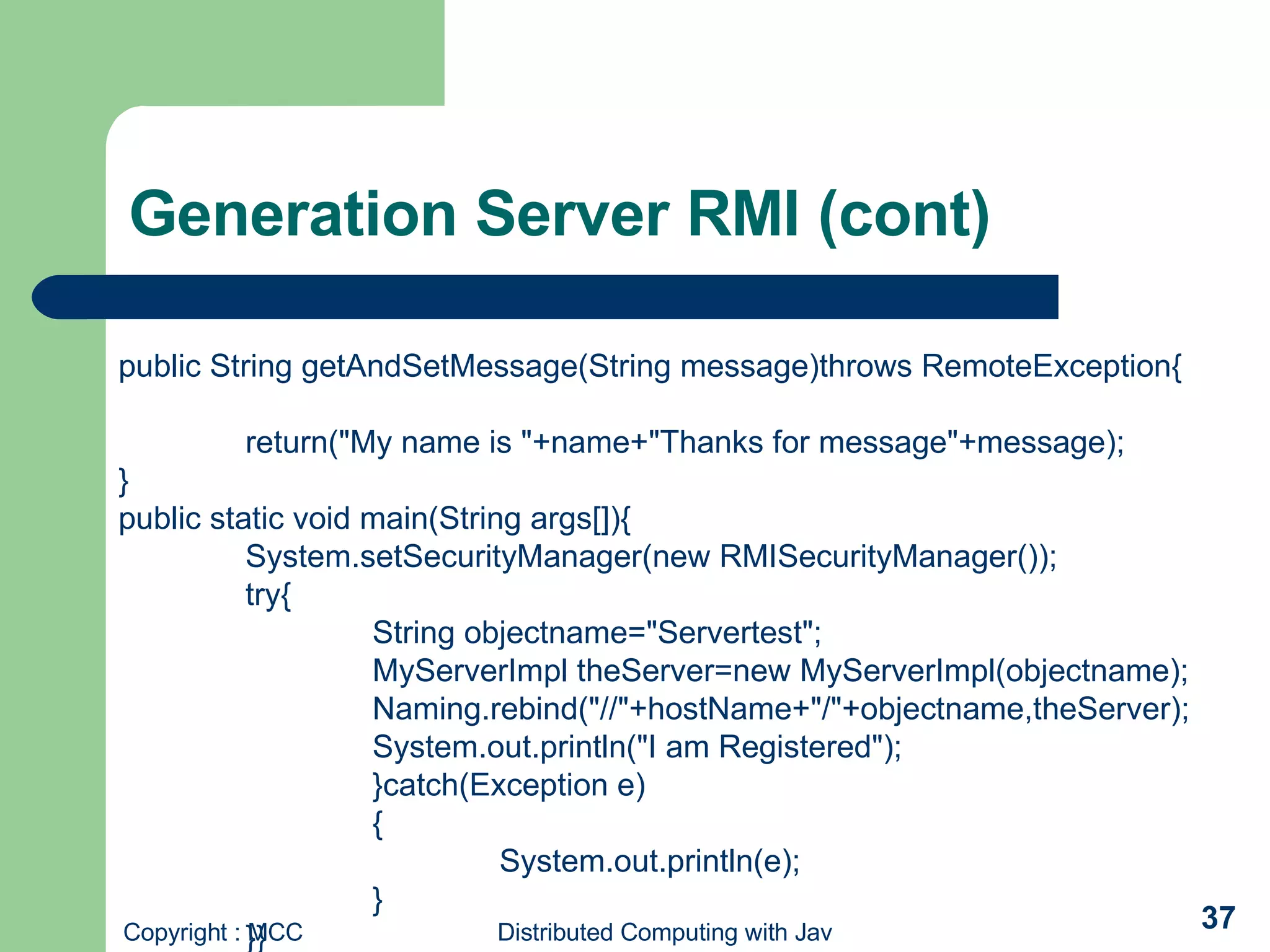Click the 'Copyright : MCC' footer text
Image resolution: width=1270 pixels, height=952 pixels.
(x=212, y=932)
